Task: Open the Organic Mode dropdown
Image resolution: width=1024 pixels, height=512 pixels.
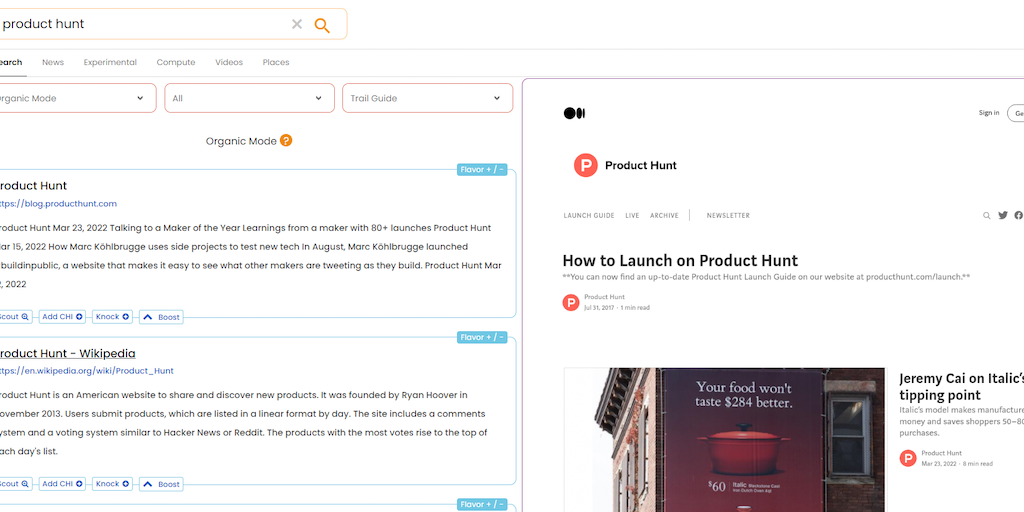Action: (x=76, y=98)
